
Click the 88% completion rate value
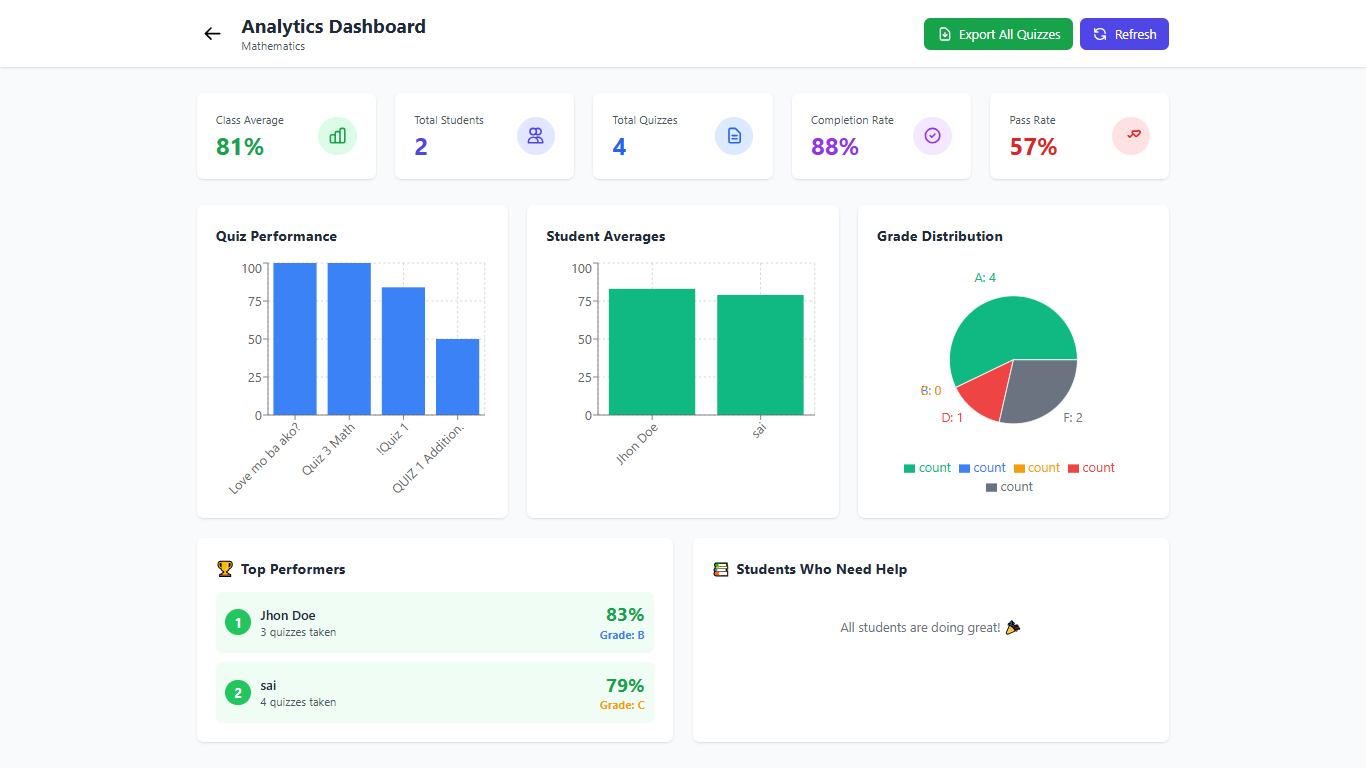click(835, 147)
